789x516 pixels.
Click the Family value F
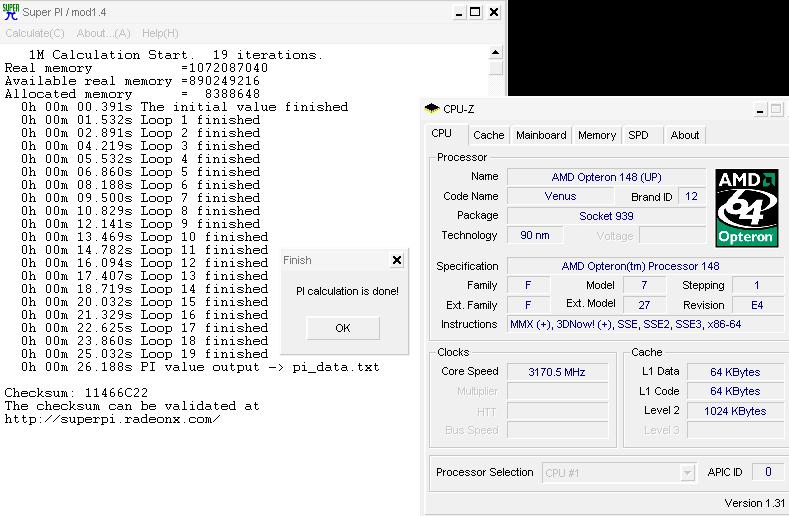click(x=528, y=285)
